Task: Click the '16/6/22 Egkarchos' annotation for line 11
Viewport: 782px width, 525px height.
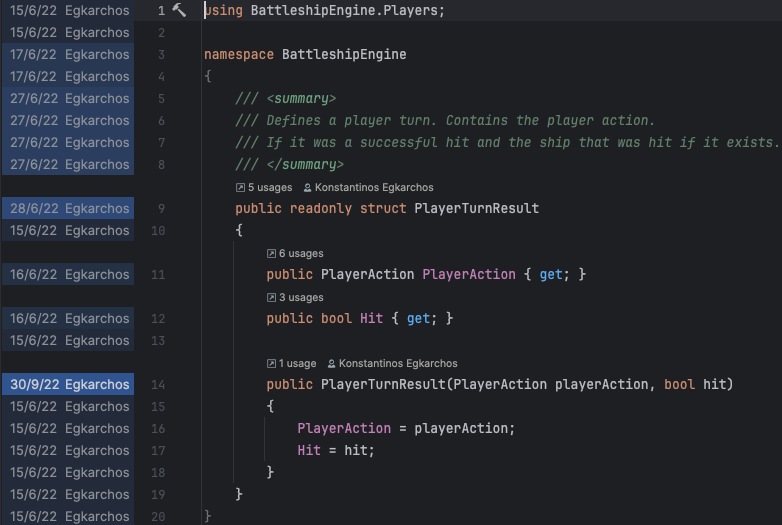Action: point(68,274)
